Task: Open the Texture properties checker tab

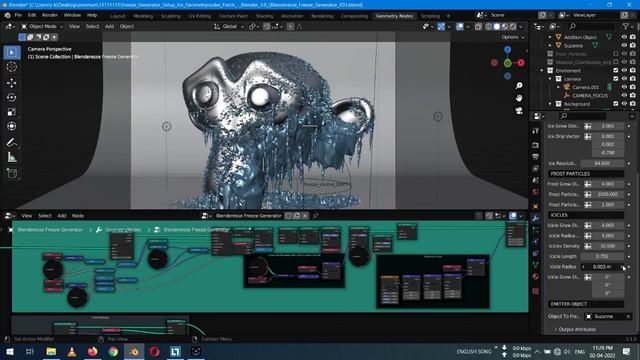Action: tap(536, 291)
